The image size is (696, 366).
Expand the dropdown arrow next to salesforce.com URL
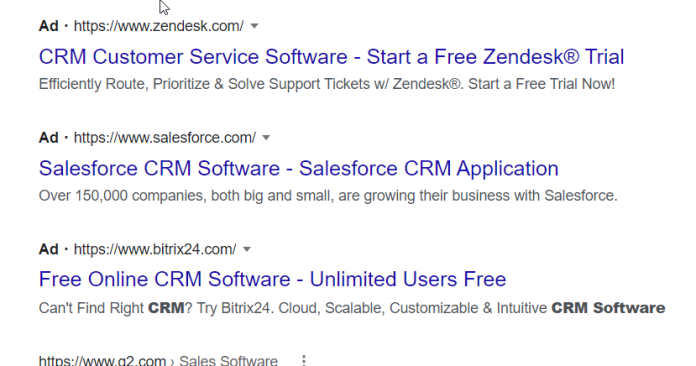point(266,138)
